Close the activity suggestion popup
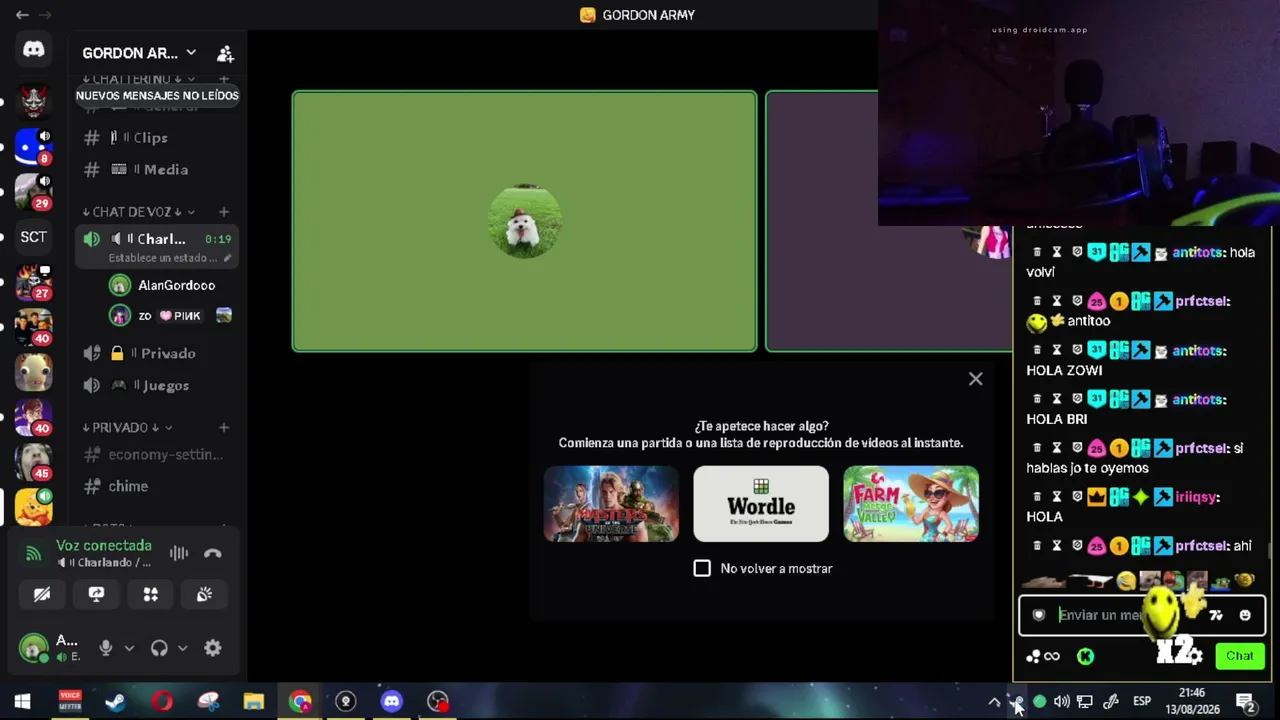The height and width of the screenshot is (720, 1280). 975,379
